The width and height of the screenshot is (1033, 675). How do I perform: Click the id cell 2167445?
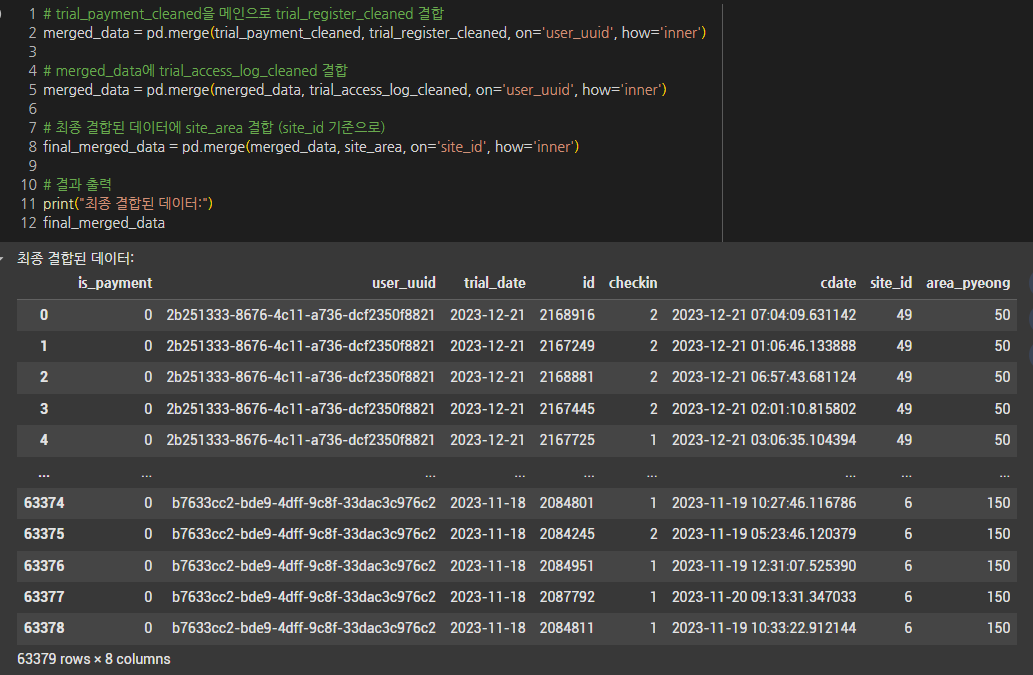567,409
